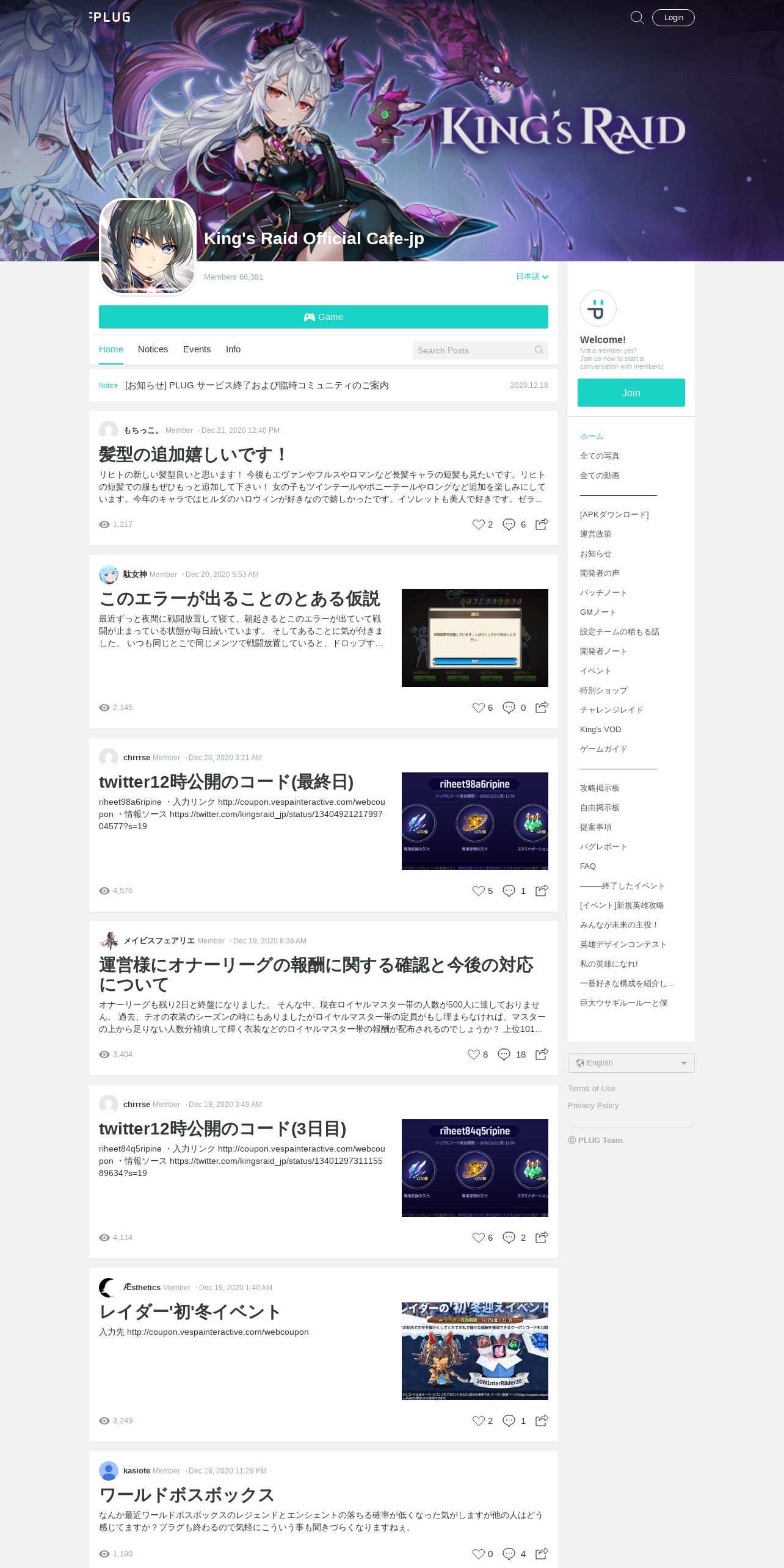Like the このエラーが出ることのとある仮説 post
This screenshot has height=1568, width=784.
point(478,708)
